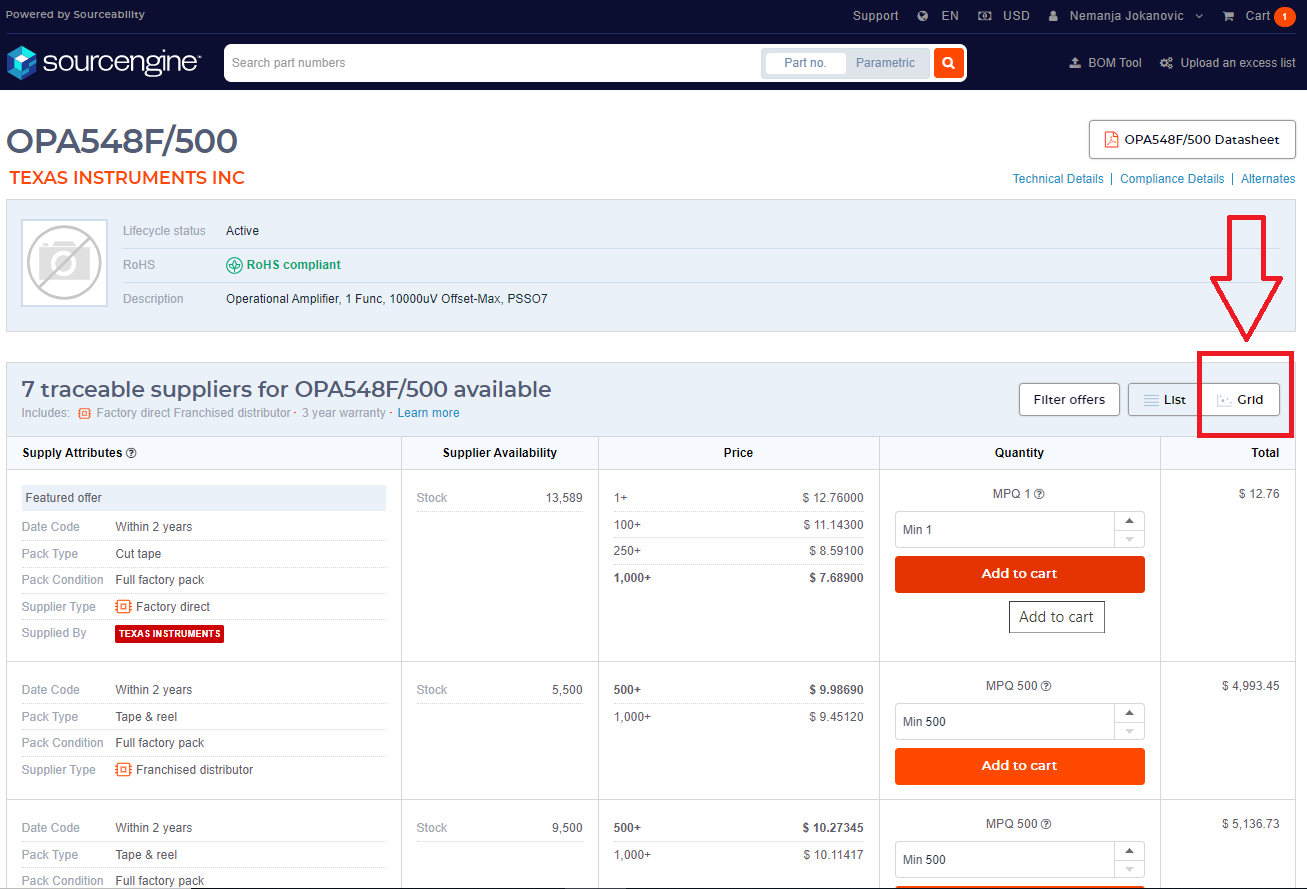Increase quantity for the 9,500 stock offer
The height and width of the screenshot is (889, 1307).
click(x=1129, y=851)
